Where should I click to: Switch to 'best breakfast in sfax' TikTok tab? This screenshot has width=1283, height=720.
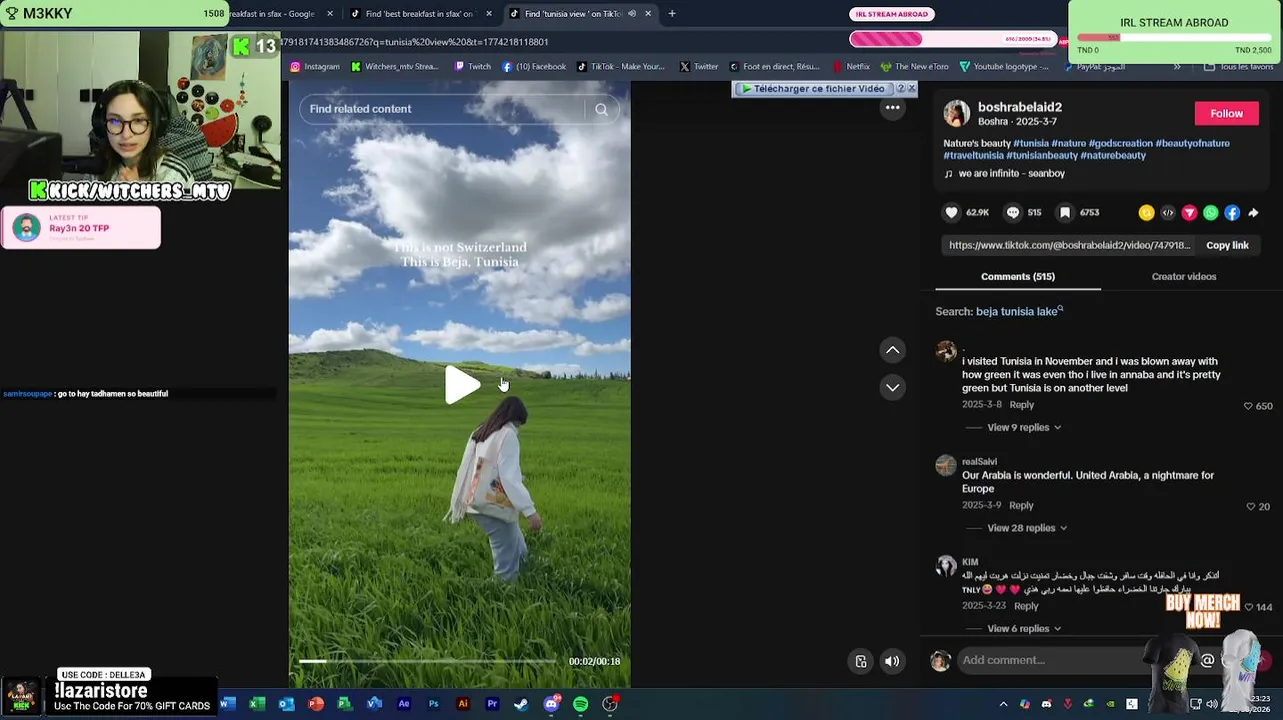pyautogui.click(x=418, y=14)
